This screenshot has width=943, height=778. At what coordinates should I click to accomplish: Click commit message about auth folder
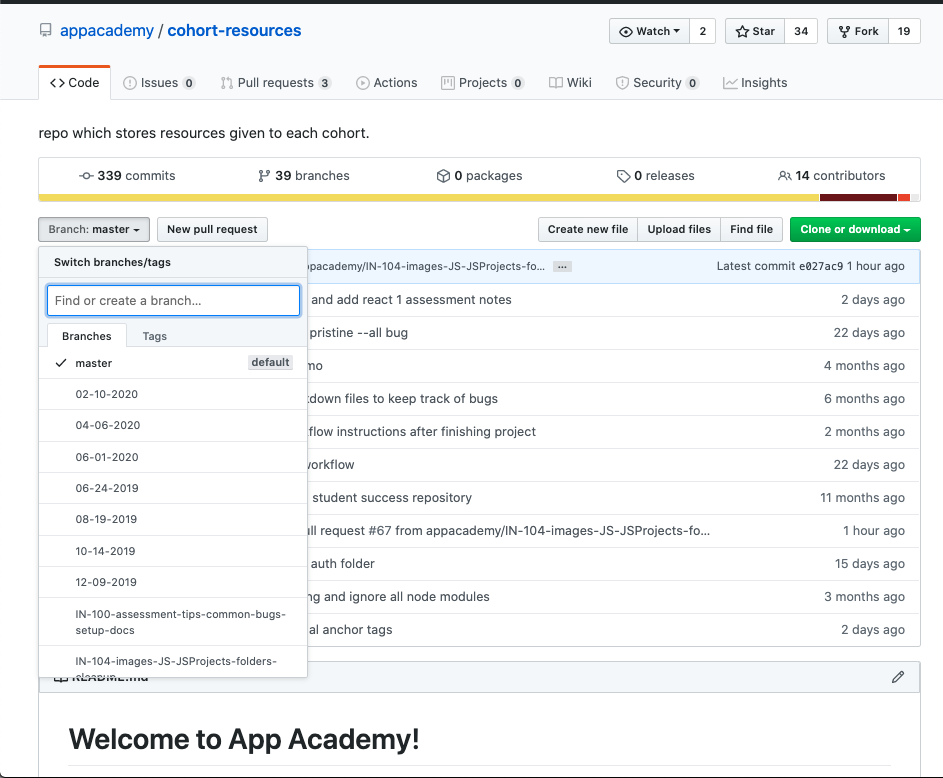click(343, 564)
